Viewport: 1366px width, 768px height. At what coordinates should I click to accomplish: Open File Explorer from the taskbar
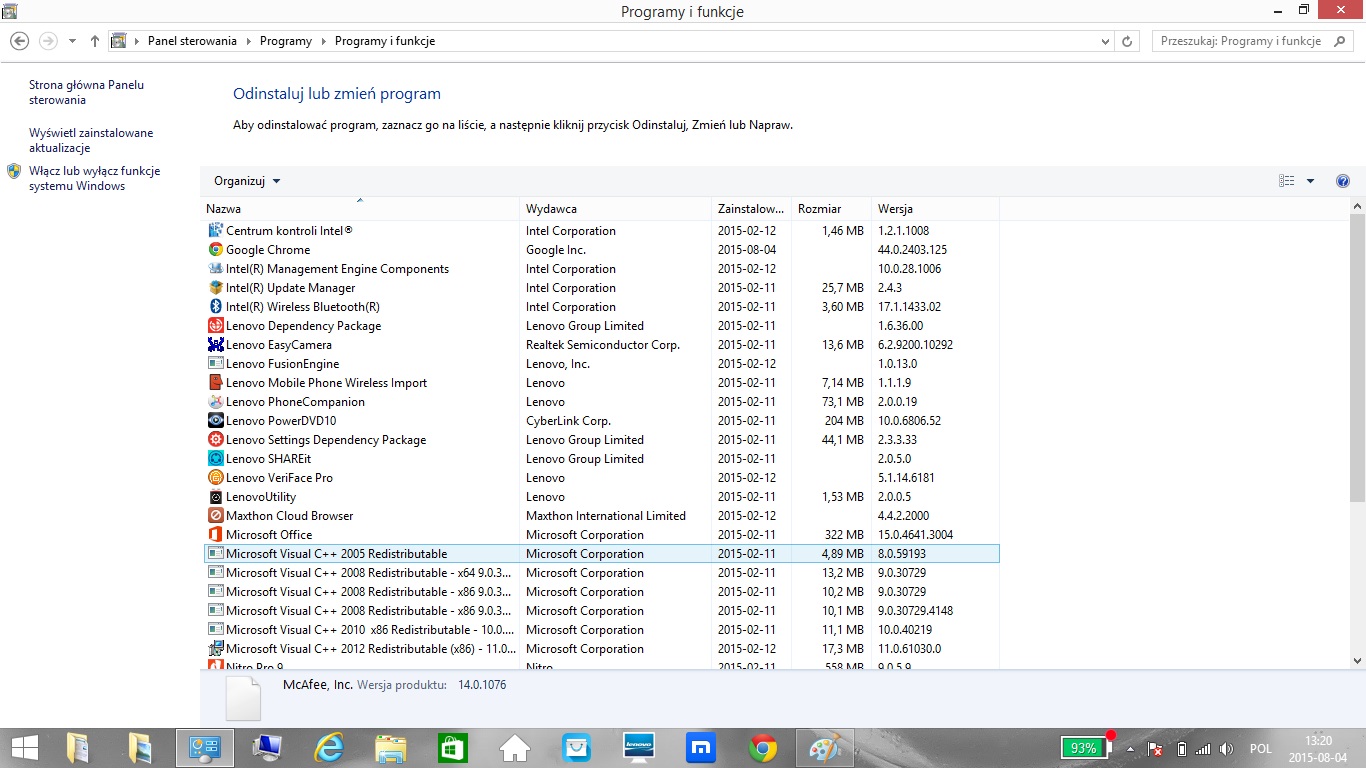coord(391,748)
